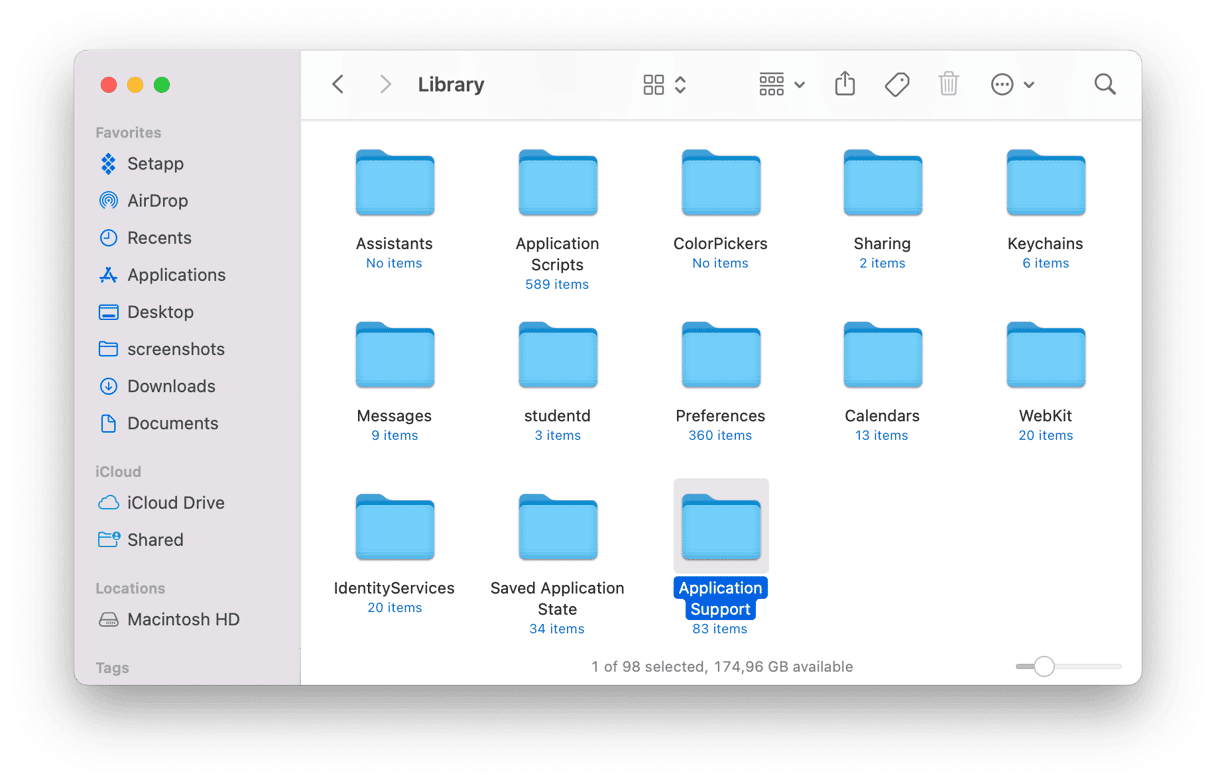Open AirDrop in the sidebar

pyautogui.click(x=157, y=201)
